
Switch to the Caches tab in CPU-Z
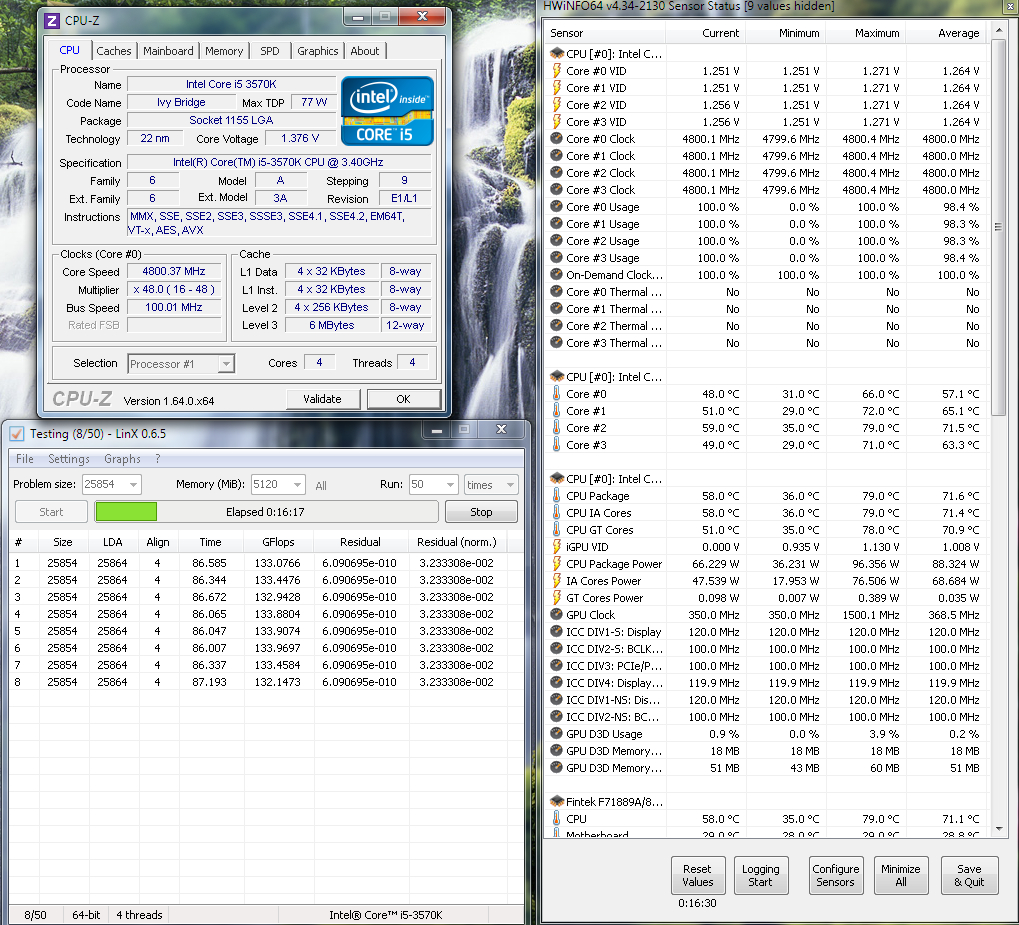tap(114, 51)
